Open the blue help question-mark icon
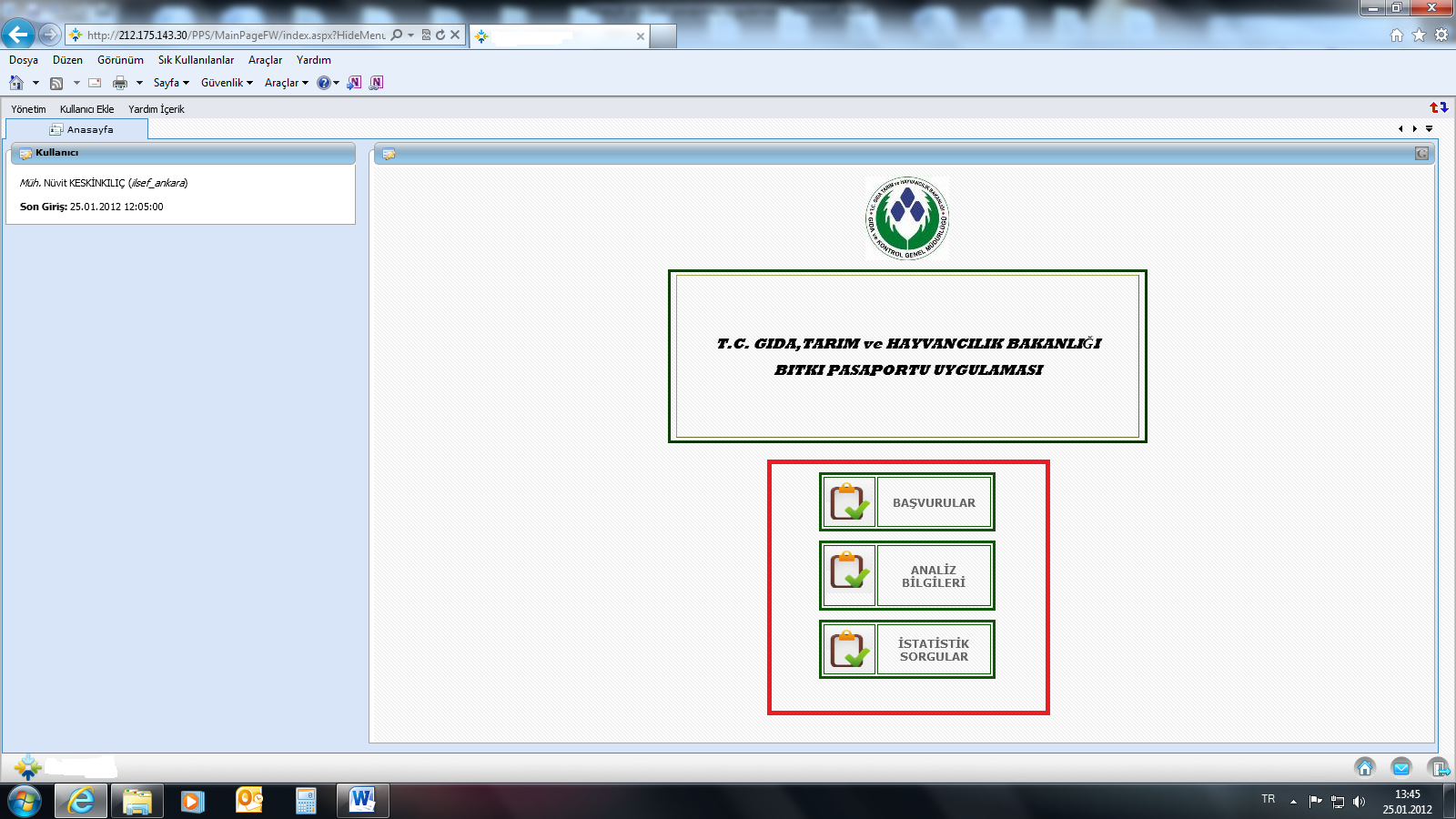This screenshot has height=819, width=1456. tap(323, 83)
